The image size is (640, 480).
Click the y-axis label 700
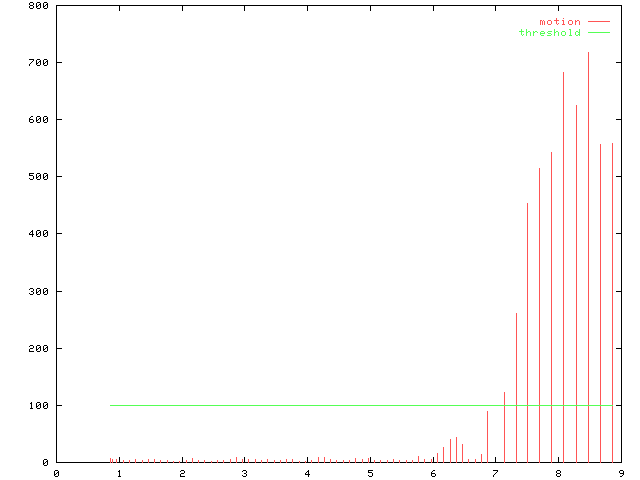[39, 62]
